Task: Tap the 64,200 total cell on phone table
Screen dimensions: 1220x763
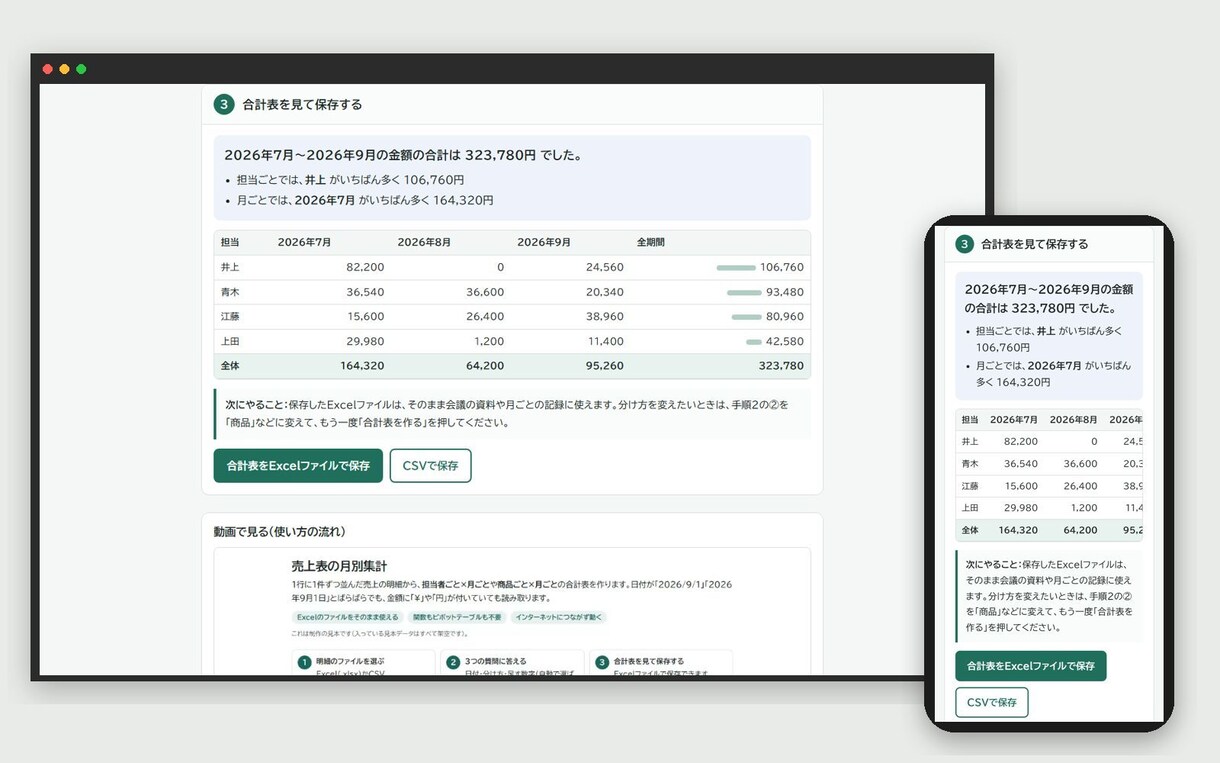Action: coord(1080,530)
